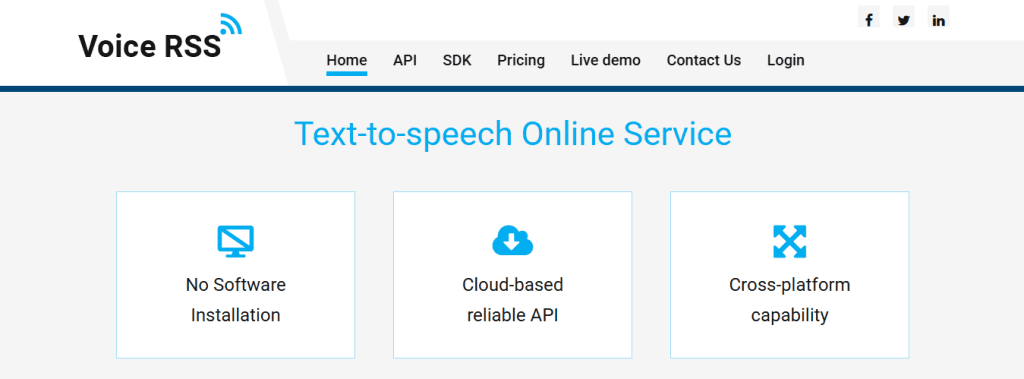The width and height of the screenshot is (1024, 379).
Task: Open the Pricing page
Action: click(x=521, y=60)
